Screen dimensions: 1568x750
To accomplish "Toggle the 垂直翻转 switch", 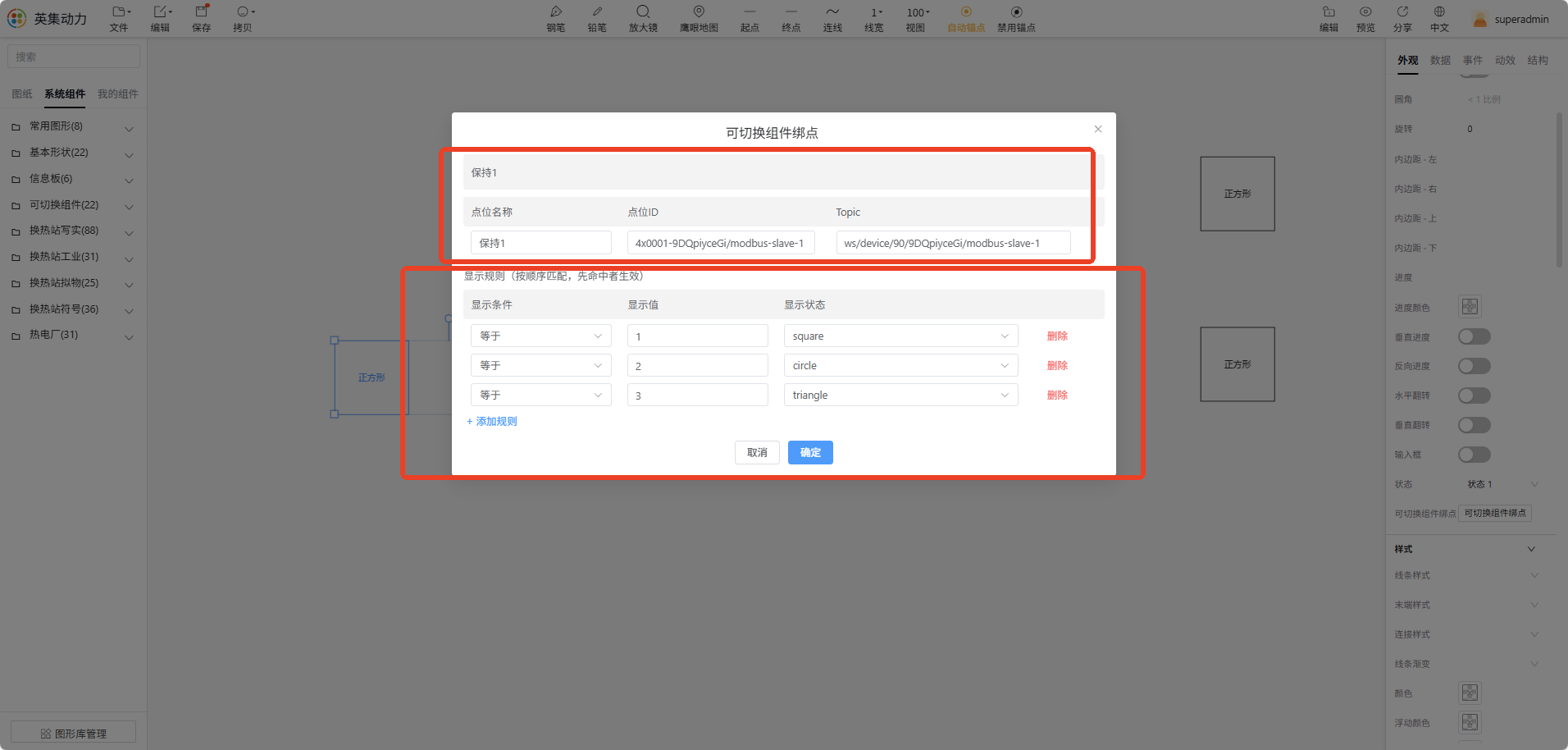I will tap(1475, 425).
